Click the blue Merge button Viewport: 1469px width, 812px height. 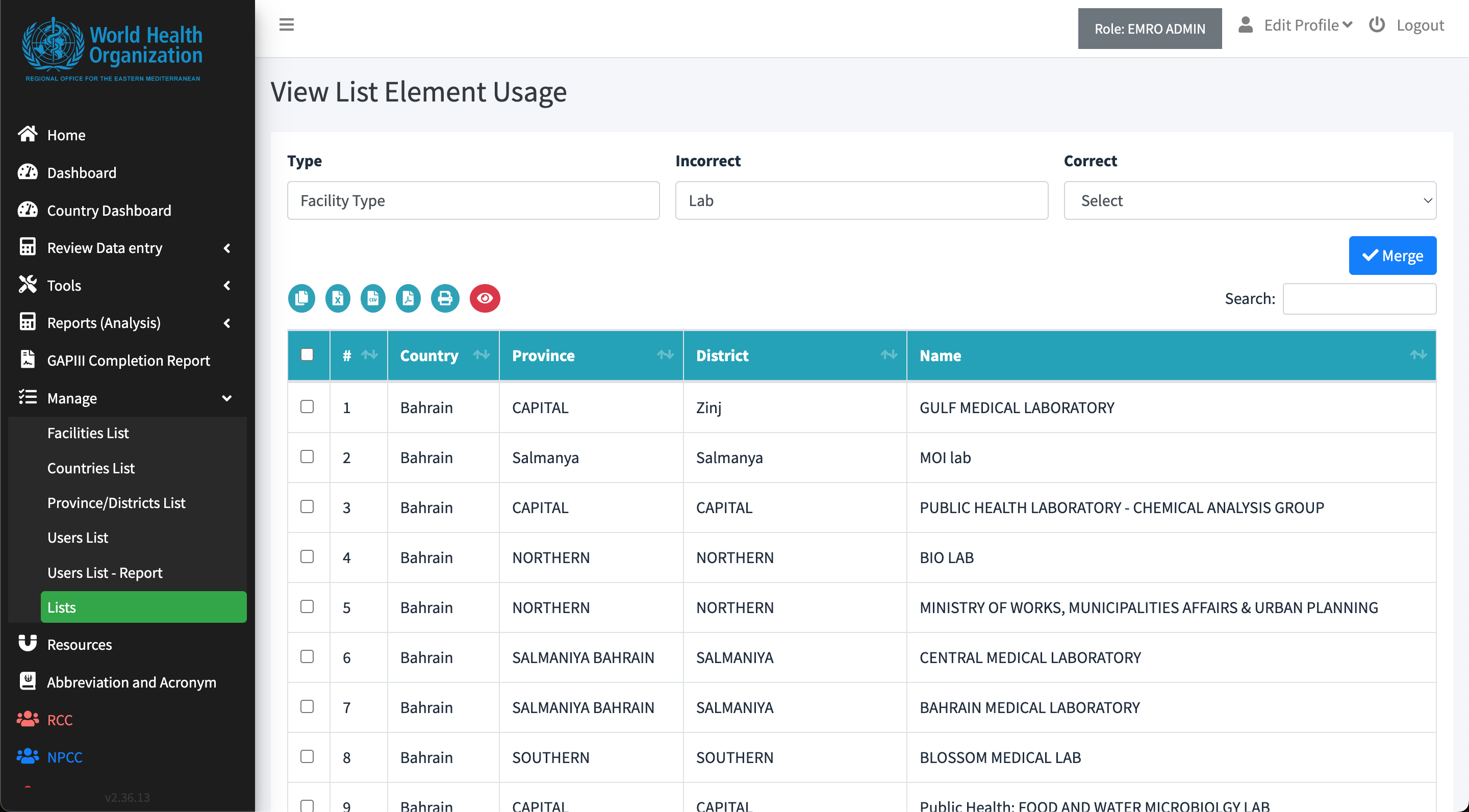1392,256
